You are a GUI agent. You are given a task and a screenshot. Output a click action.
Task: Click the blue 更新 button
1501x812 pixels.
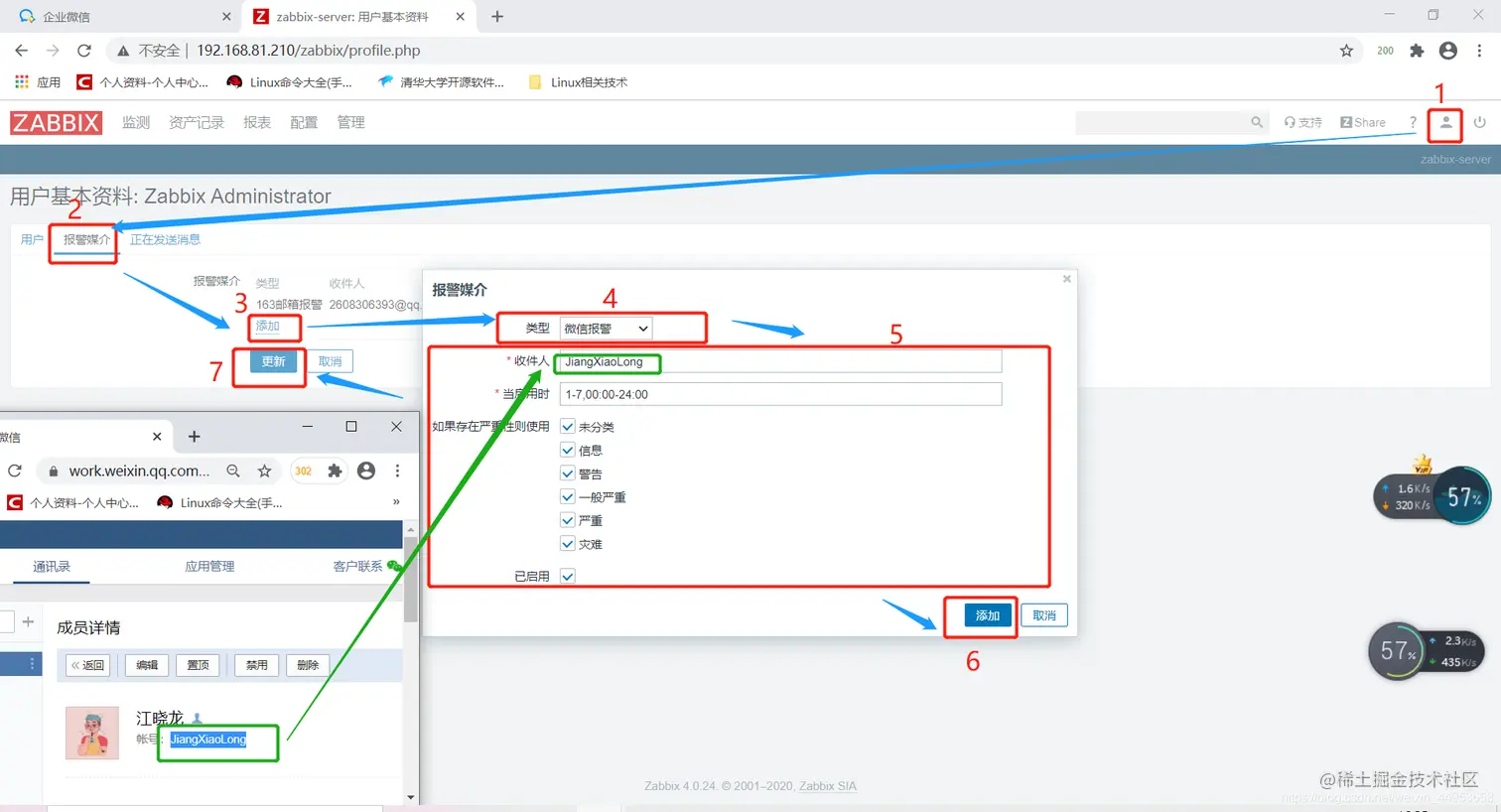coord(273,361)
